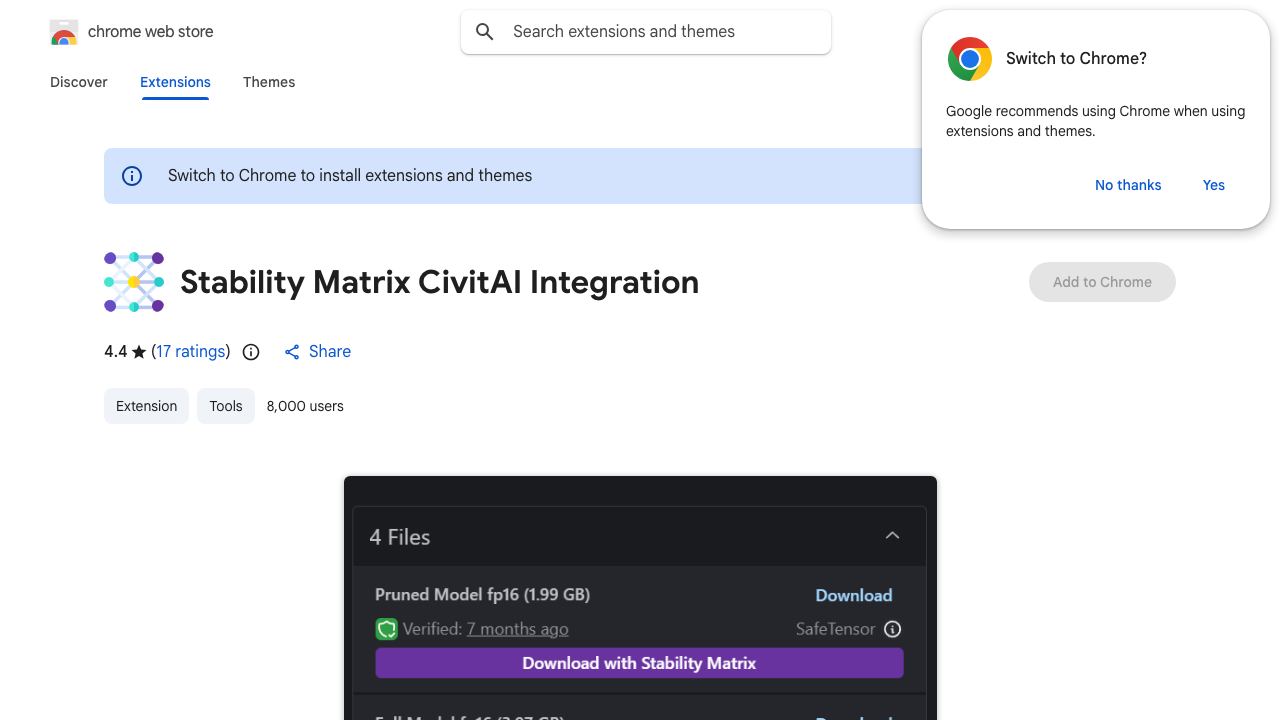The width and height of the screenshot is (1280, 720).
Task: Click the Share link text
Action: coord(330,352)
